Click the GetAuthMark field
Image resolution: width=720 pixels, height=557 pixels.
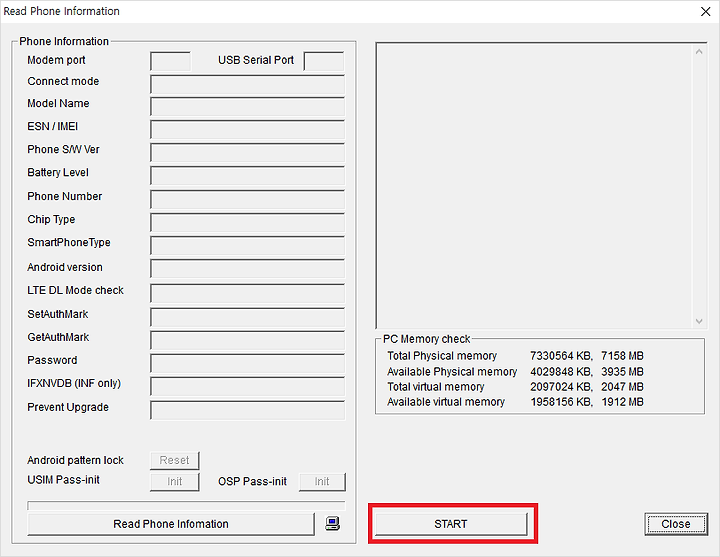(248, 340)
